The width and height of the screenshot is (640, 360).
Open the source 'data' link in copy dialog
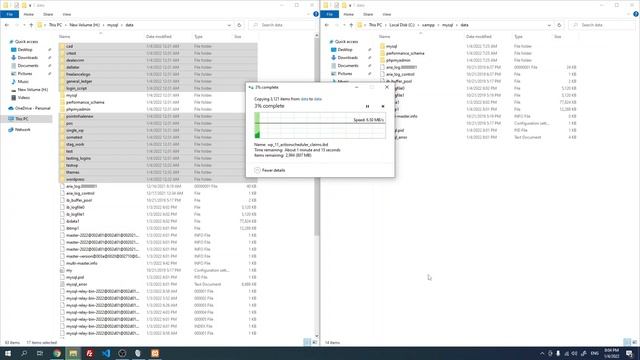304,99
